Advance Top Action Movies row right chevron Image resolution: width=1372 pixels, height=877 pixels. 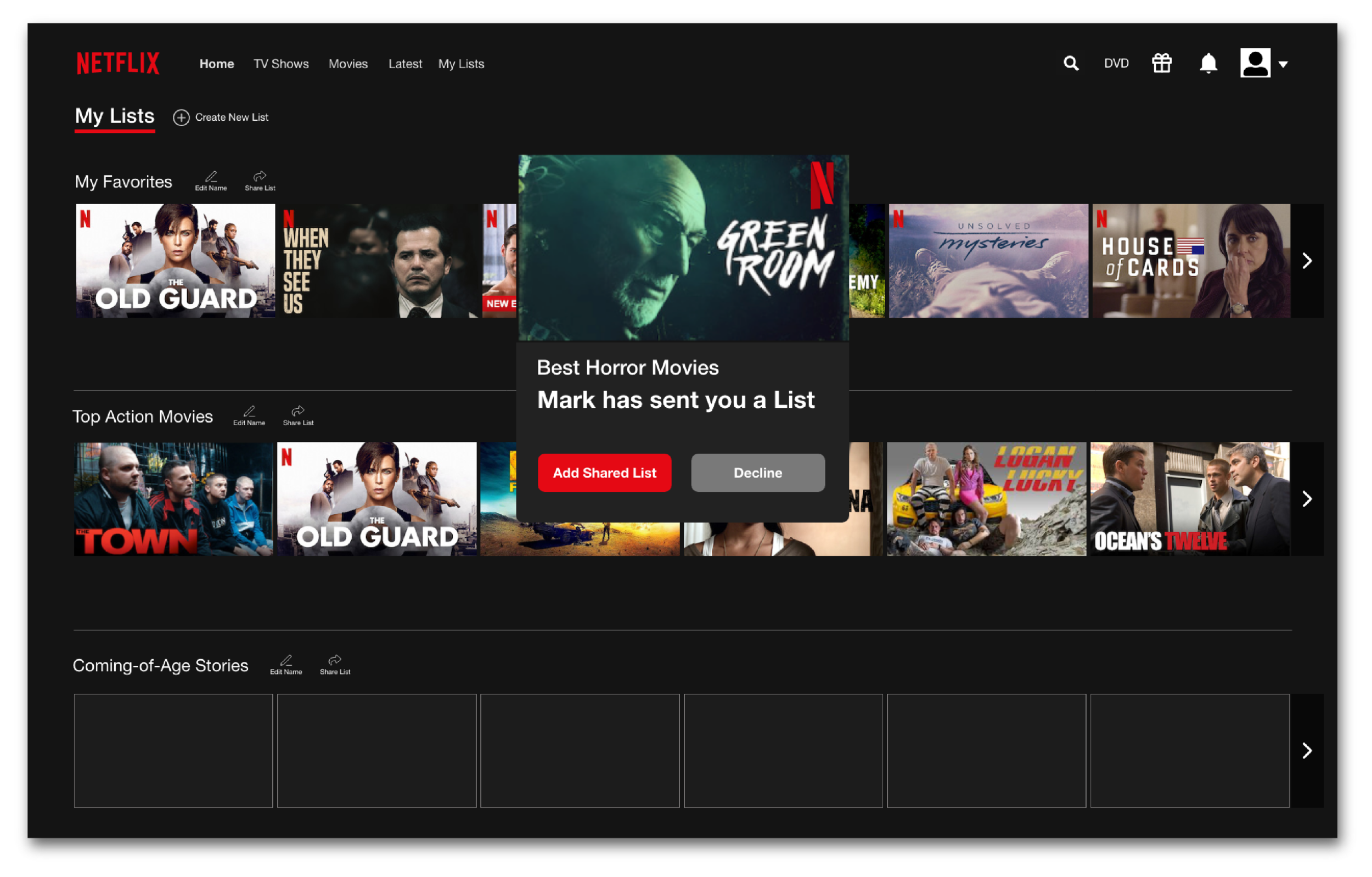(x=1307, y=499)
